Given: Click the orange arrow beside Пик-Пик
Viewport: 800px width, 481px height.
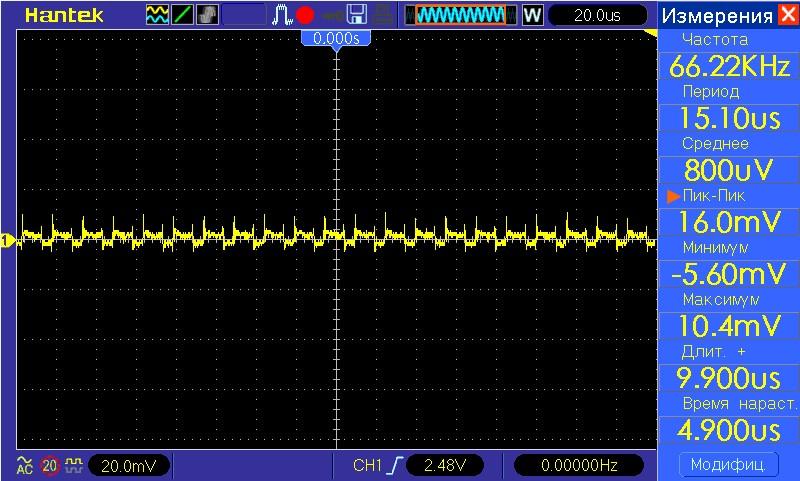Looking at the screenshot, I should [673, 196].
